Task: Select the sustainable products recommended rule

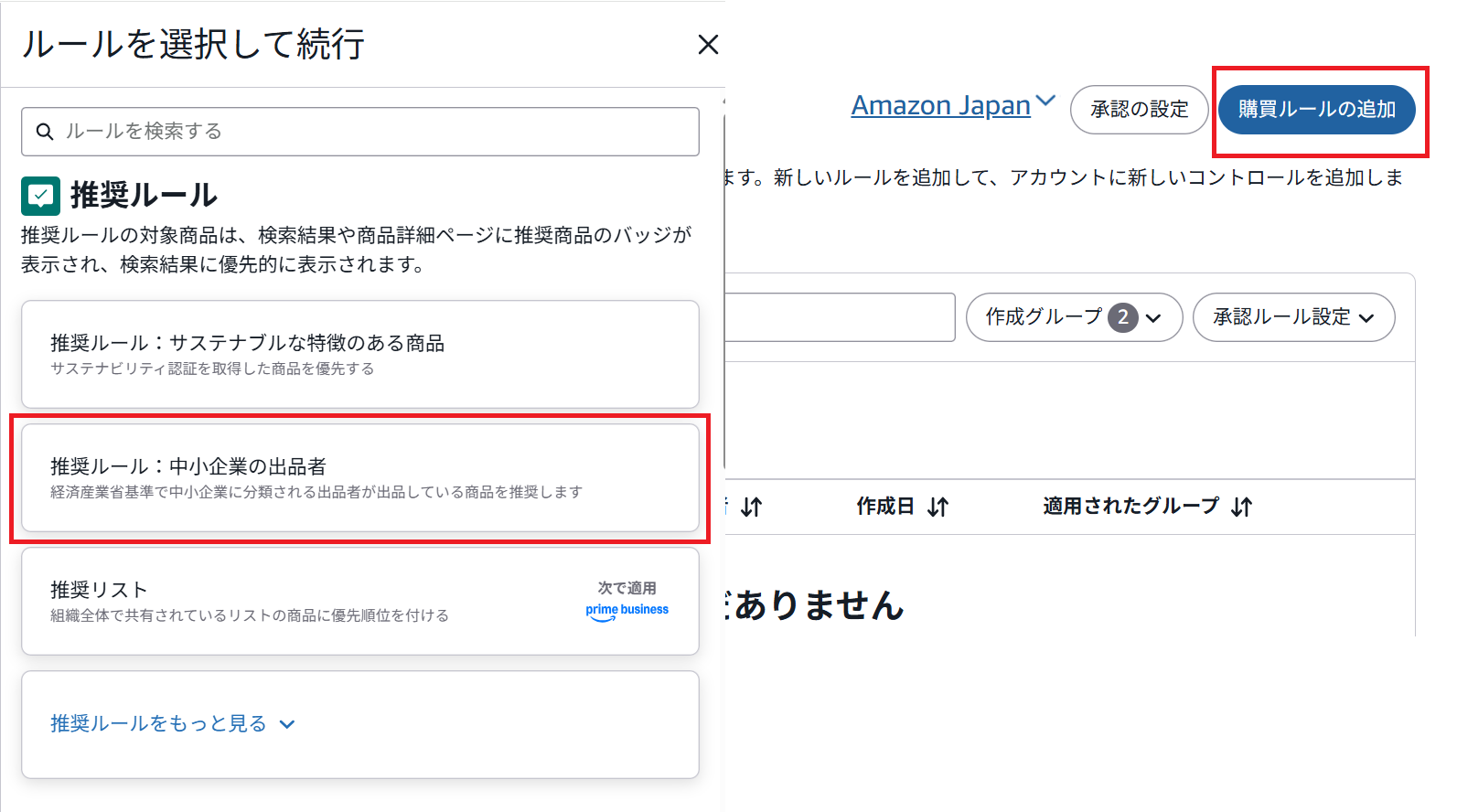Action: 360,354
